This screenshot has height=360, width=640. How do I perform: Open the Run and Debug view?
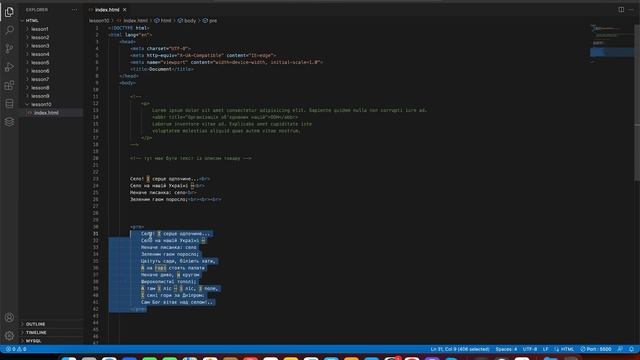tap(9, 67)
